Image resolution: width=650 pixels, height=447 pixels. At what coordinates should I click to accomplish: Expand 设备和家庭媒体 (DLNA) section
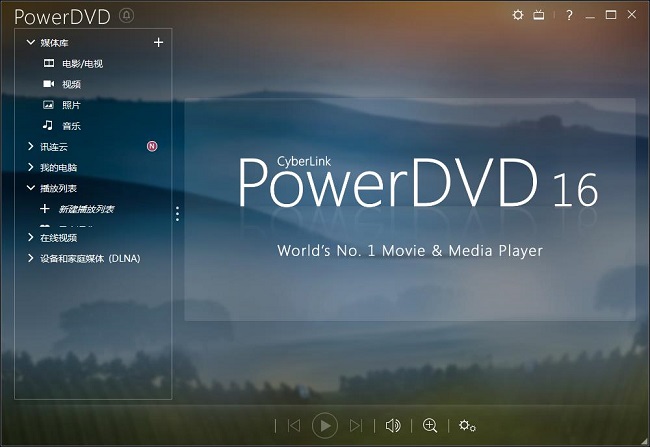pos(30,258)
